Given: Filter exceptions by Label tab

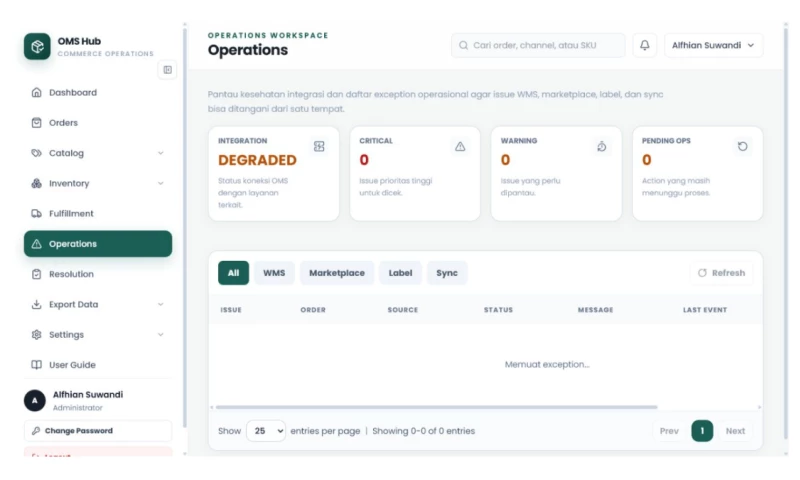Looking at the screenshot, I should point(401,273).
